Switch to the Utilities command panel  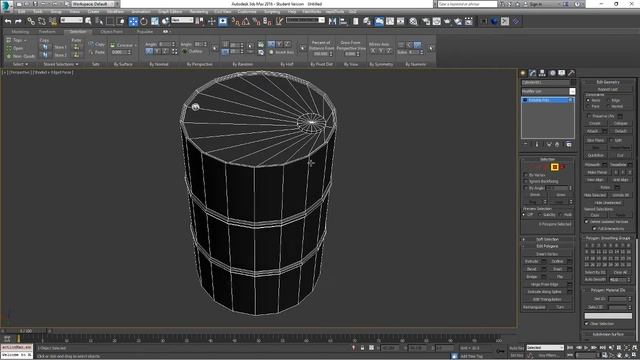click(x=571, y=73)
